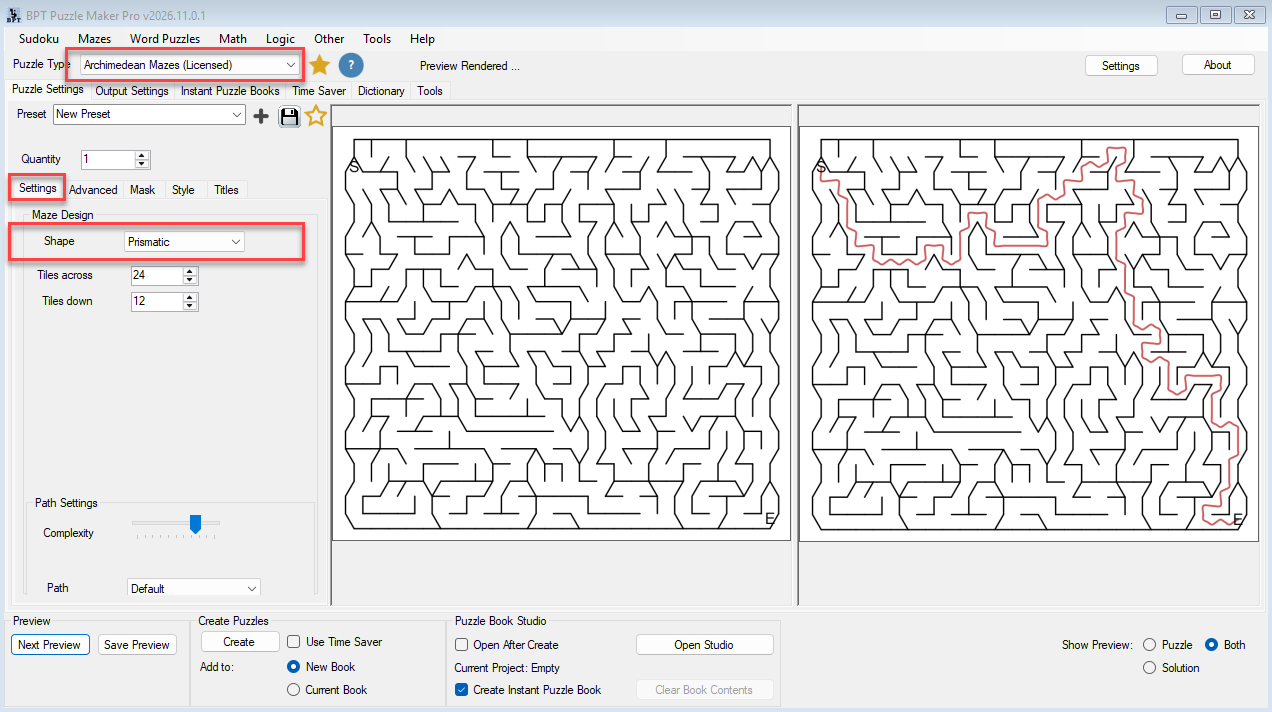Click the outlined star icon next to save preset
The image size is (1272, 712).
tap(316, 116)
